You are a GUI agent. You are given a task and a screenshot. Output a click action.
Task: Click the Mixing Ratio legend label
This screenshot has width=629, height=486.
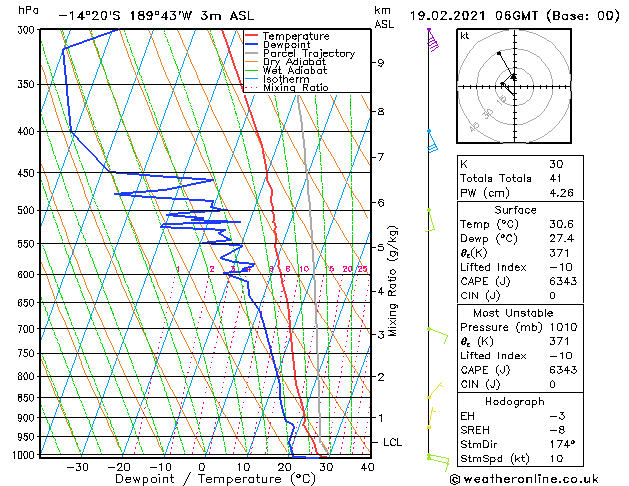(x=296, y=88)
